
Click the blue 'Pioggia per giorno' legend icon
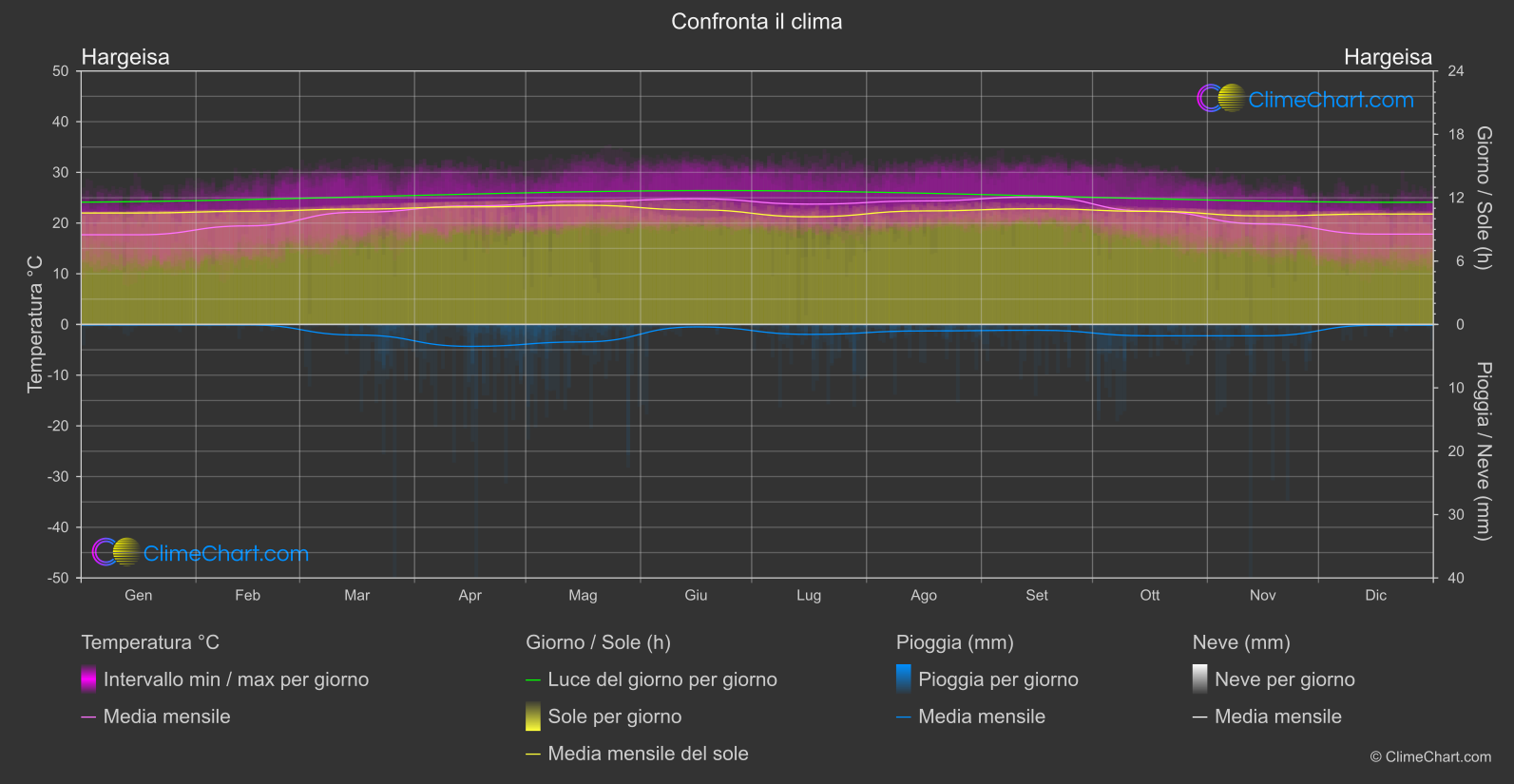pyautogui.click(x=904, y=679)
